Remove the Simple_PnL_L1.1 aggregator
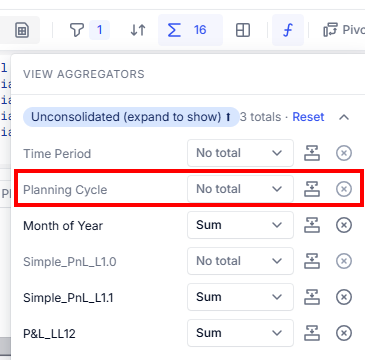365x360 pixels. pos(344,297)
